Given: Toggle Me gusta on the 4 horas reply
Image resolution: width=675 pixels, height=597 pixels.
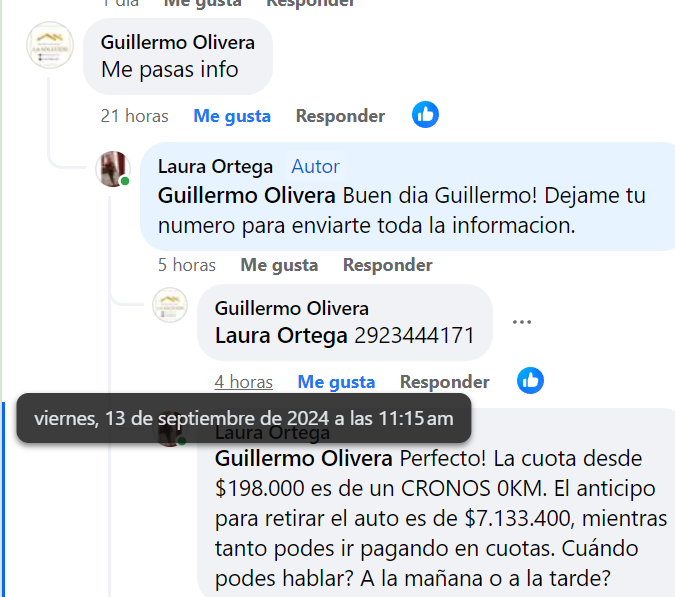Looking at the screenshot, I should (336, 382).
